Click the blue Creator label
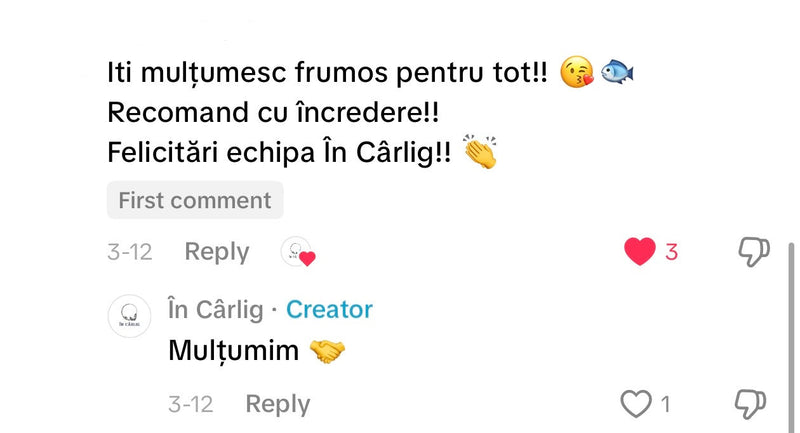This screenshot has width=800, height=433. [x=329, y=310]
